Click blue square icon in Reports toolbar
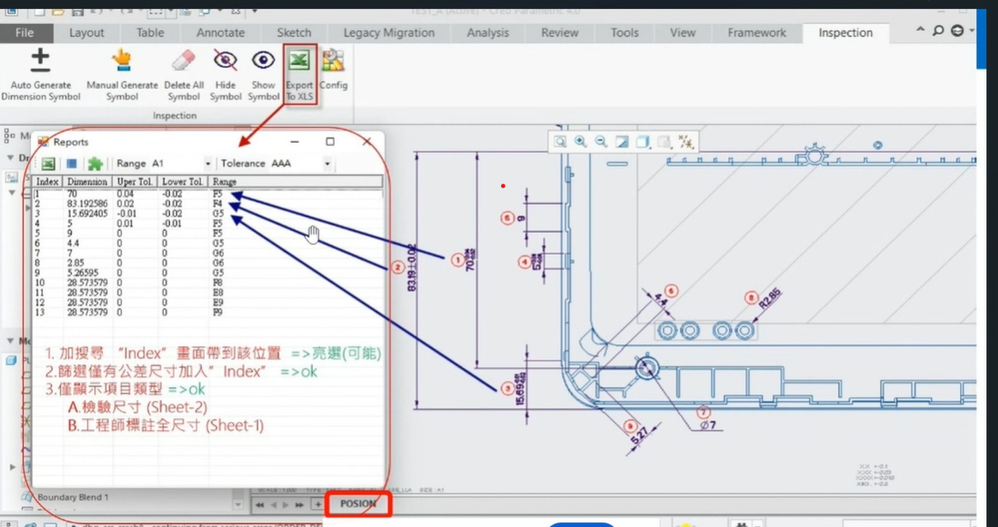 [x=72, y=164]
